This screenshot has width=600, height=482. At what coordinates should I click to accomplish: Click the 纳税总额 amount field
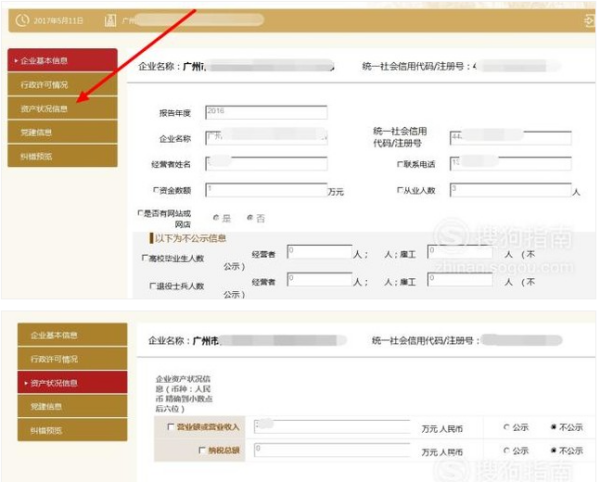tap(332, 450)
